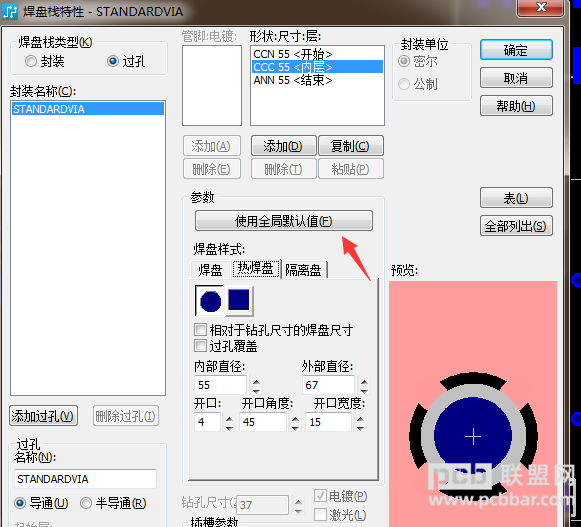Choose the 公制 unit option

point(404,84)
